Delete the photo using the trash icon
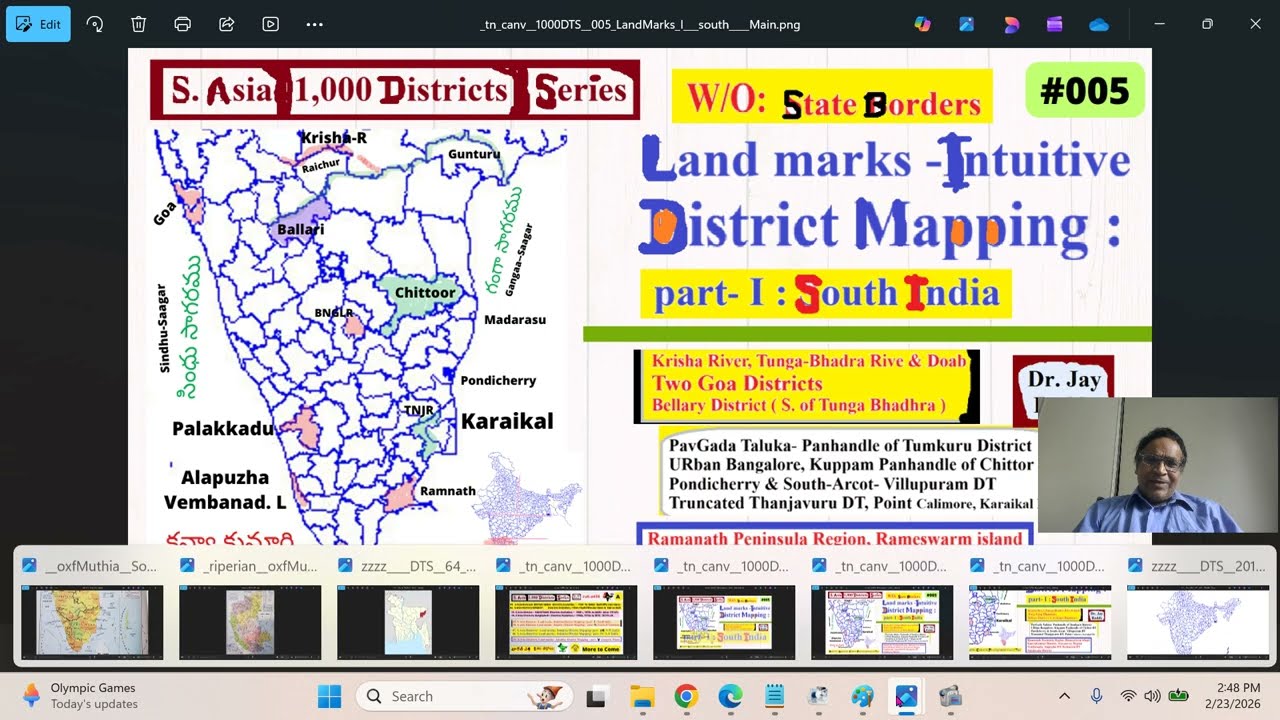Screen dimensions: 1280x720 139,24
